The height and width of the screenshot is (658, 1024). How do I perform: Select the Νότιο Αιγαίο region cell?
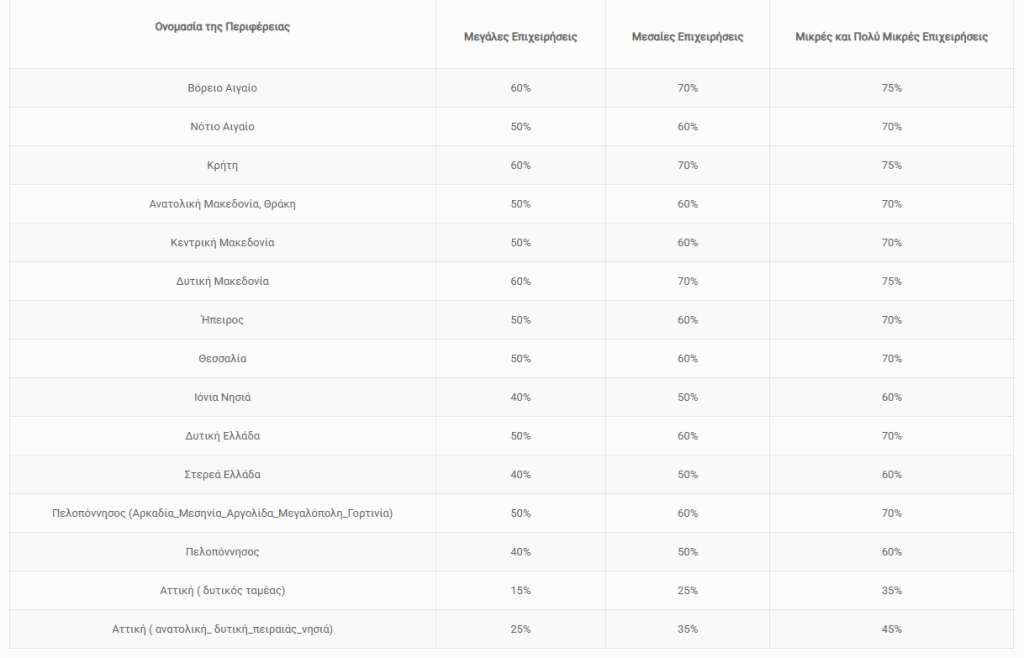222,127
